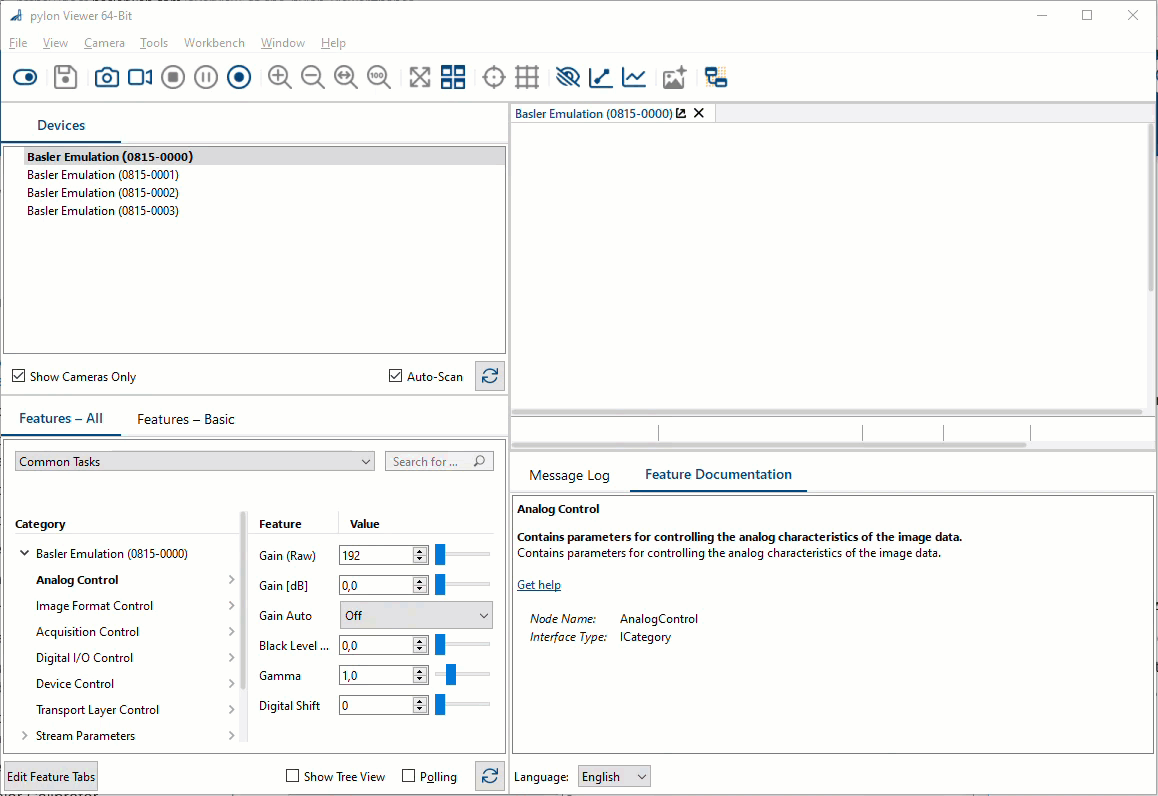
Task: Start Continuous Shot with the video camera icon
Action: point(140,76)
